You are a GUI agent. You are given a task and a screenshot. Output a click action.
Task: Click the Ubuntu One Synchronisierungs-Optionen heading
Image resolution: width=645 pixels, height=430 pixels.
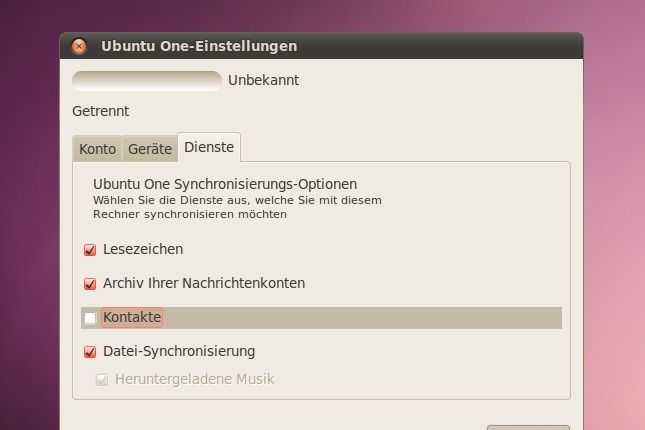click(225, 184)
